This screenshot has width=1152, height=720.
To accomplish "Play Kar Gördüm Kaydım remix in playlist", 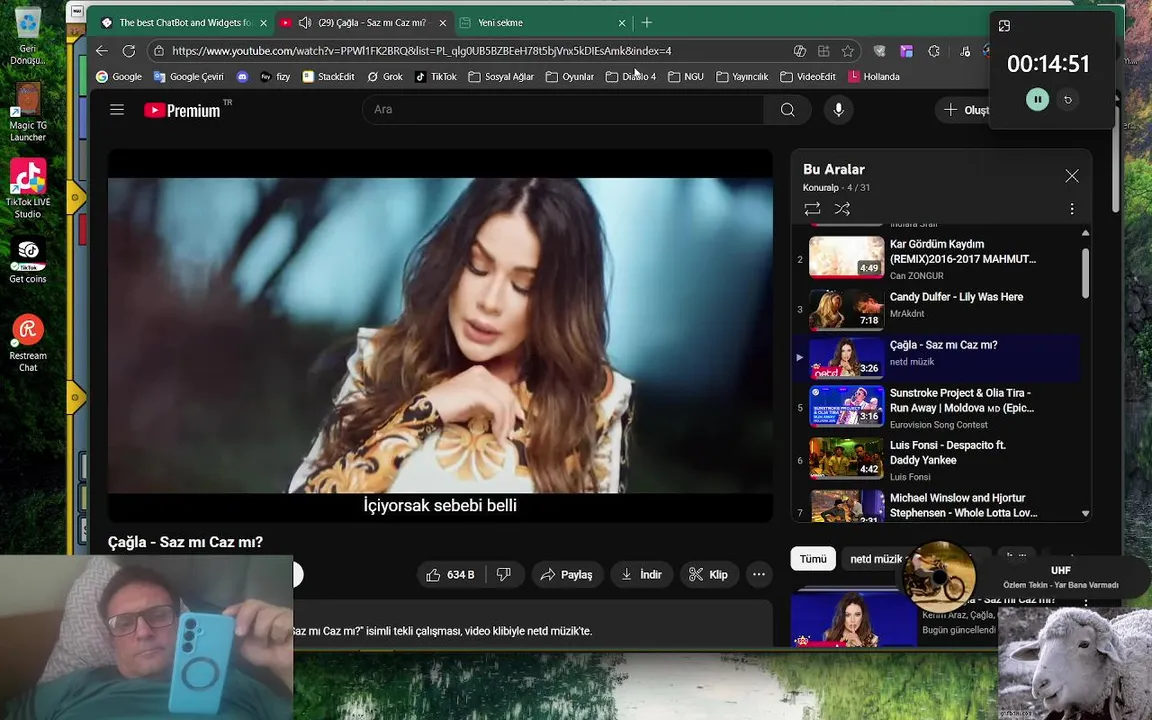I will pyautogui.click(x=936, y=259).
